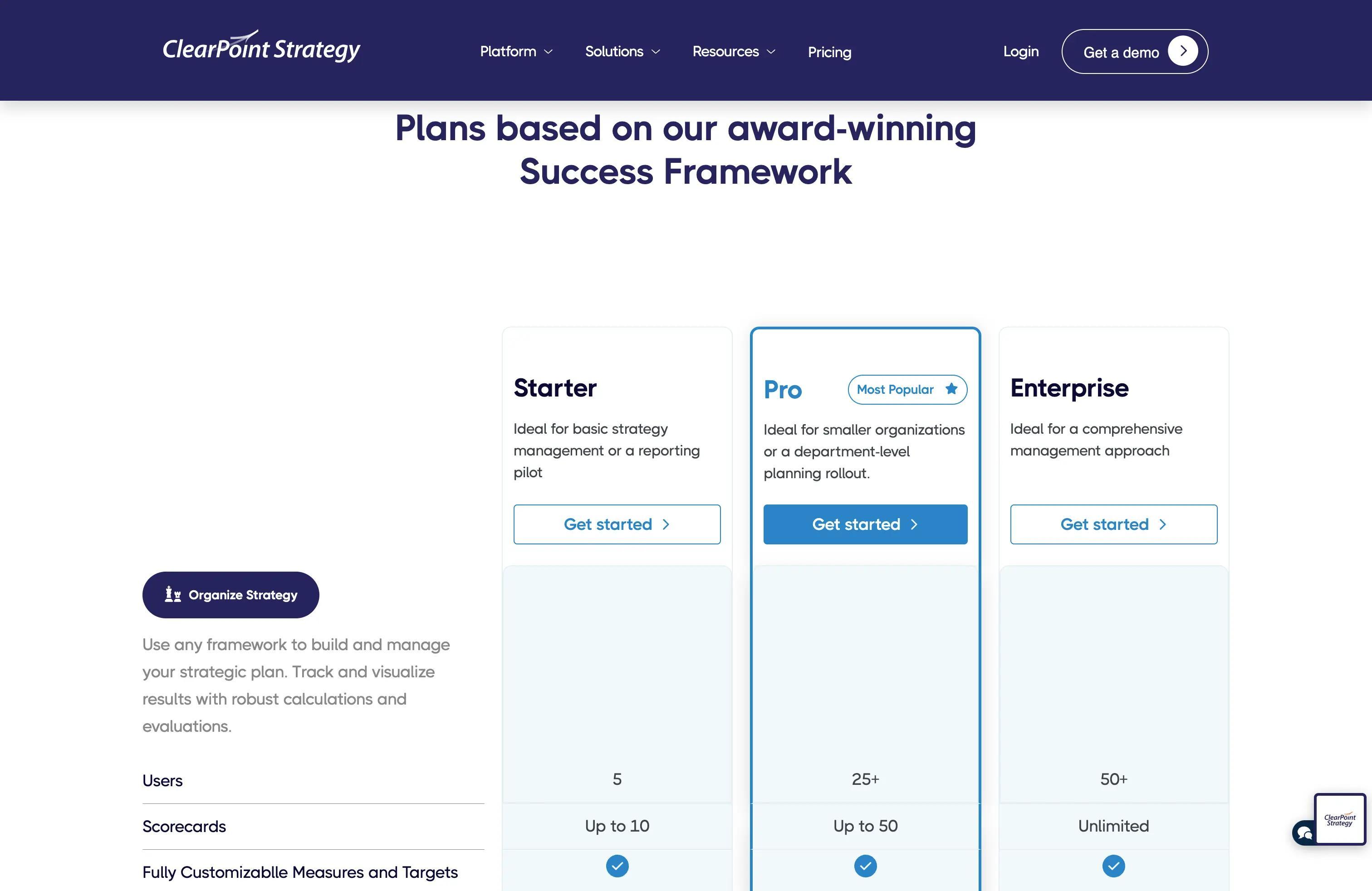Click the ClearPoint Strategy logo icon
Screen dimensions: 1372x891
click(x=261, y=47)
